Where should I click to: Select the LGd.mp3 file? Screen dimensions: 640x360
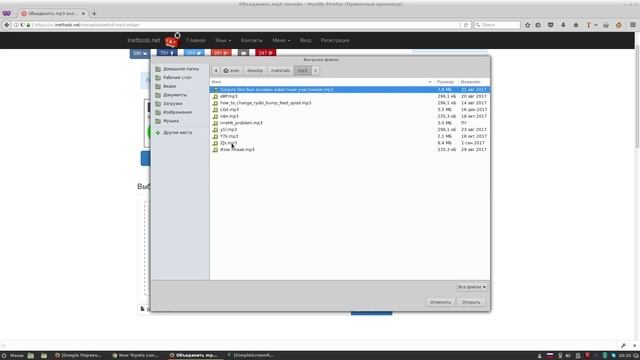[350, 109]
